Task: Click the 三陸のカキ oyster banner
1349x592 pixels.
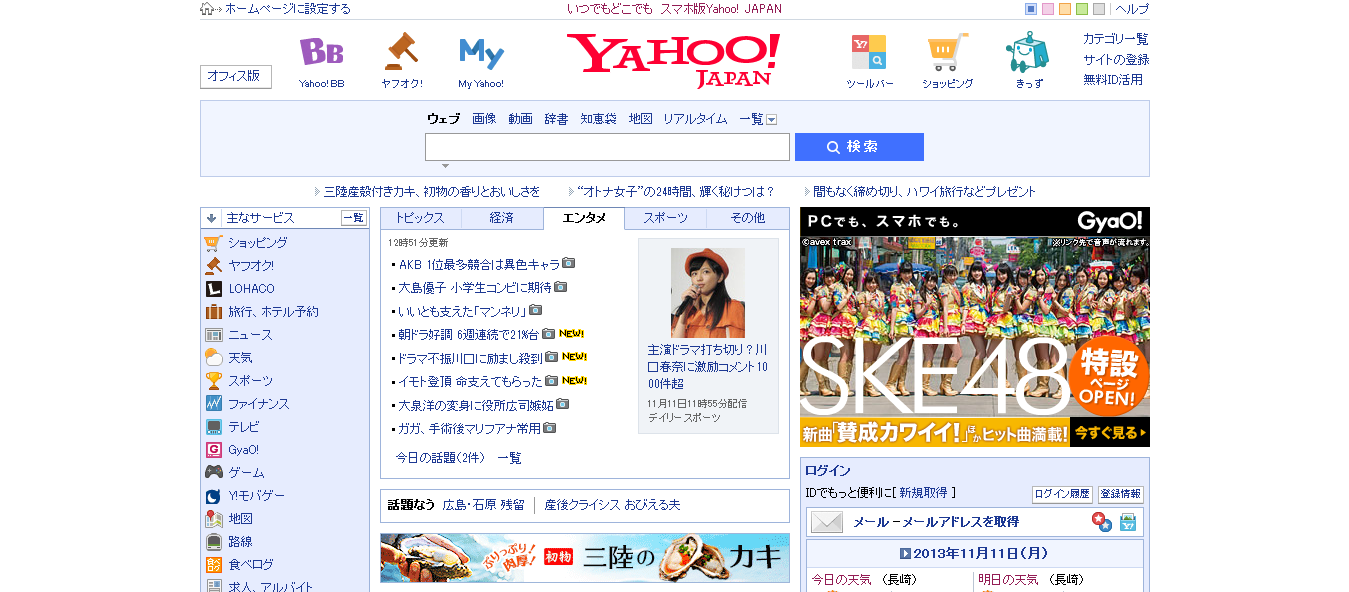Action: click(x=585, y=558)
